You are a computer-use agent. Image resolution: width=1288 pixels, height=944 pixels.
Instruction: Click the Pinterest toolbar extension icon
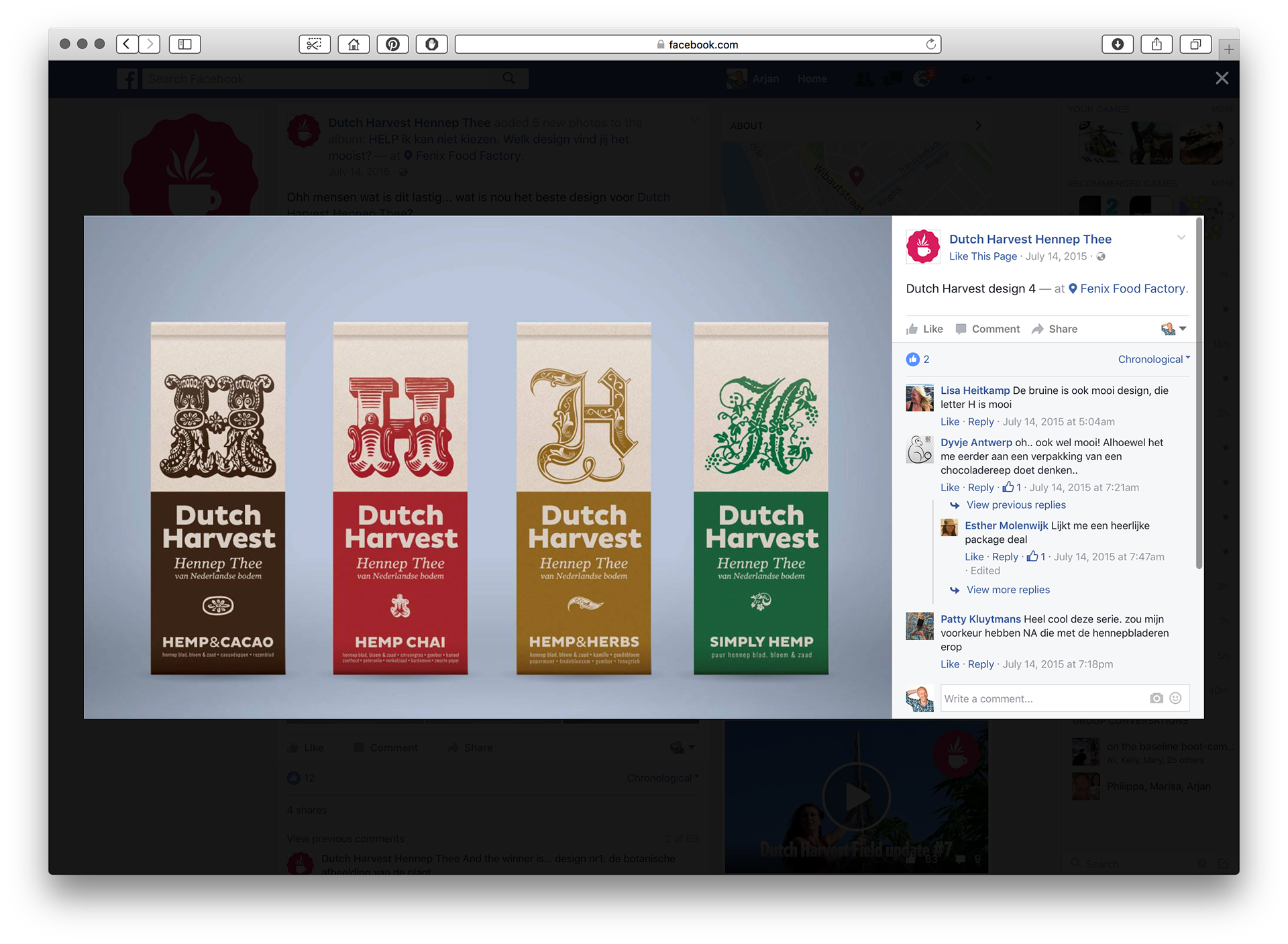[392, 44]
